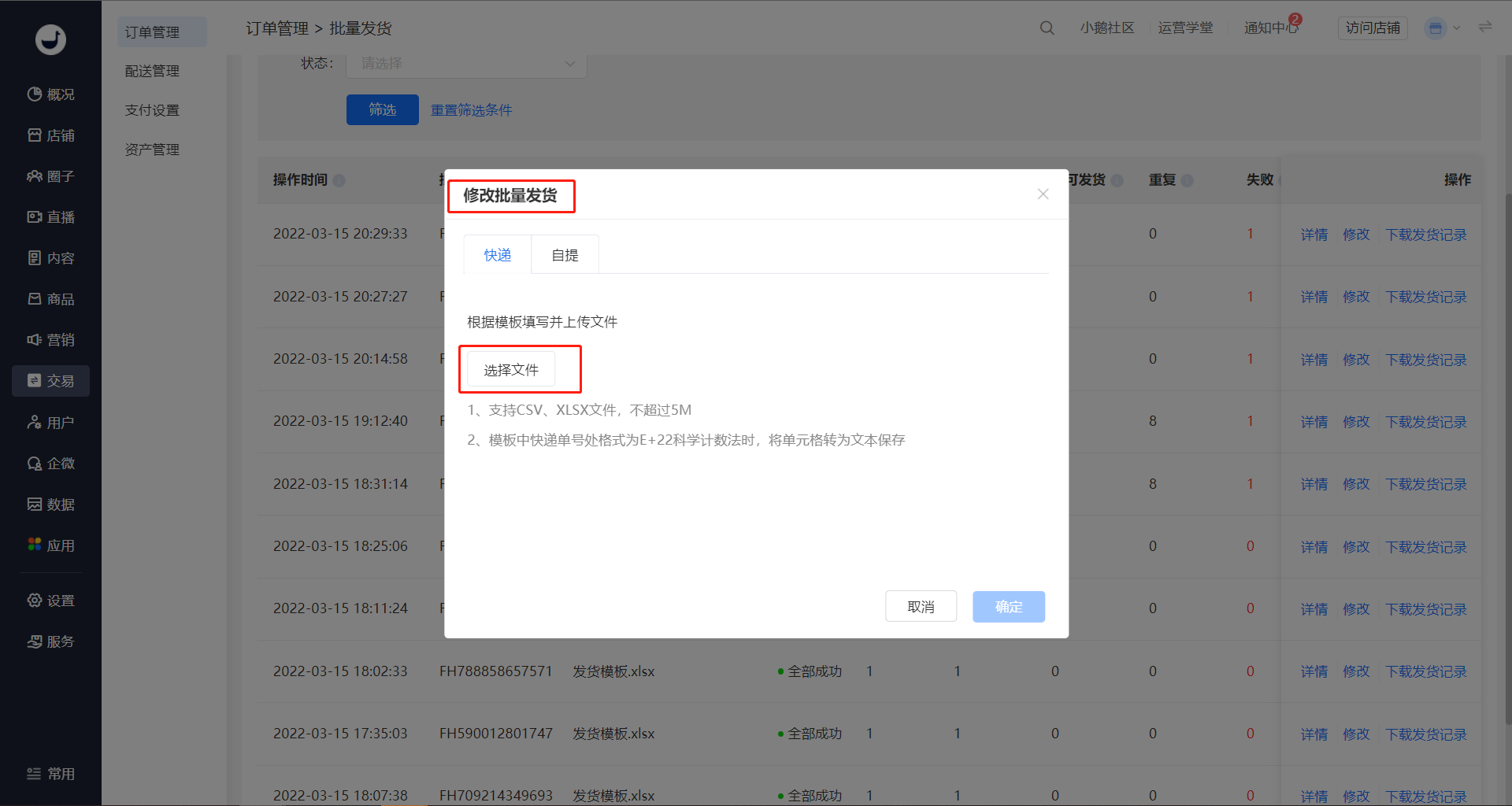
Task: Open 店铺 shop section in sidebar
Action: pos(50,135)
